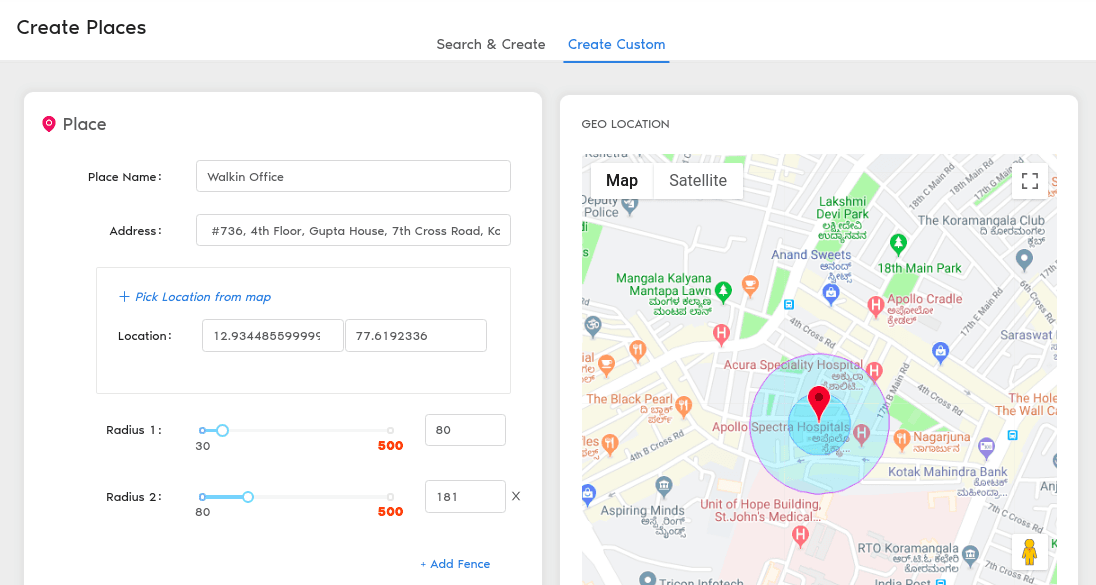1096x585 pixels.
Task: Focus the Address text field
Action: tap(353, 230)
